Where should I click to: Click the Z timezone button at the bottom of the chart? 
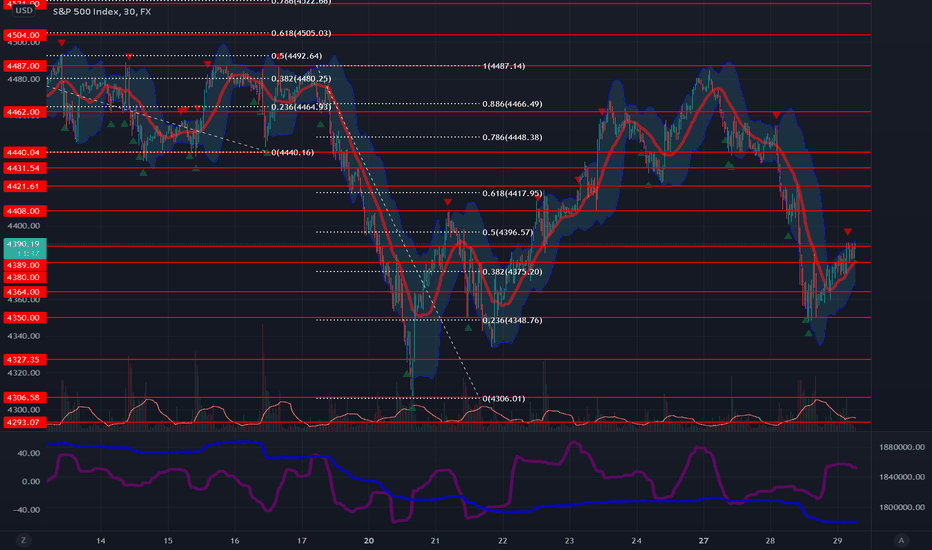click(x=24, y=540)
